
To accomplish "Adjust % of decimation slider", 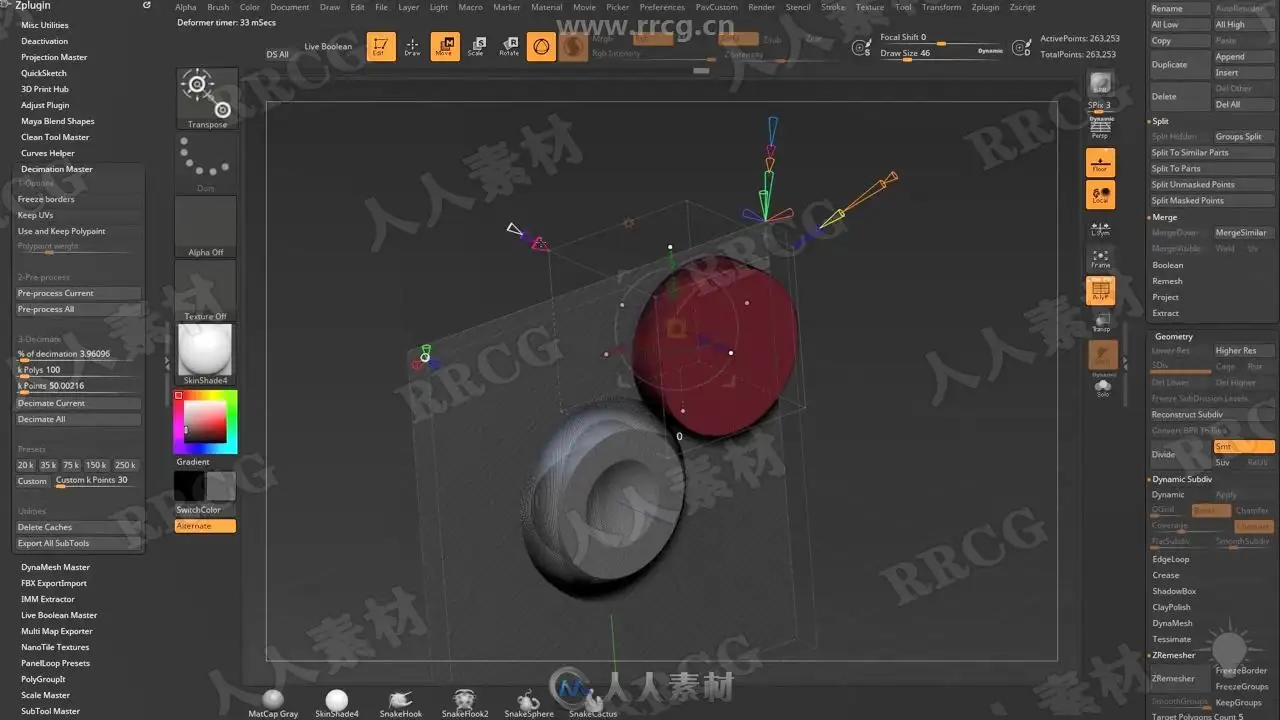I will tap(79, 354).
